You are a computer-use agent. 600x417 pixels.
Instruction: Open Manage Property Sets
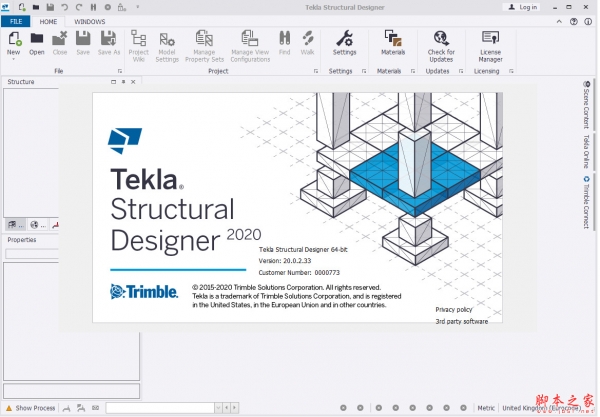[204, 46]
